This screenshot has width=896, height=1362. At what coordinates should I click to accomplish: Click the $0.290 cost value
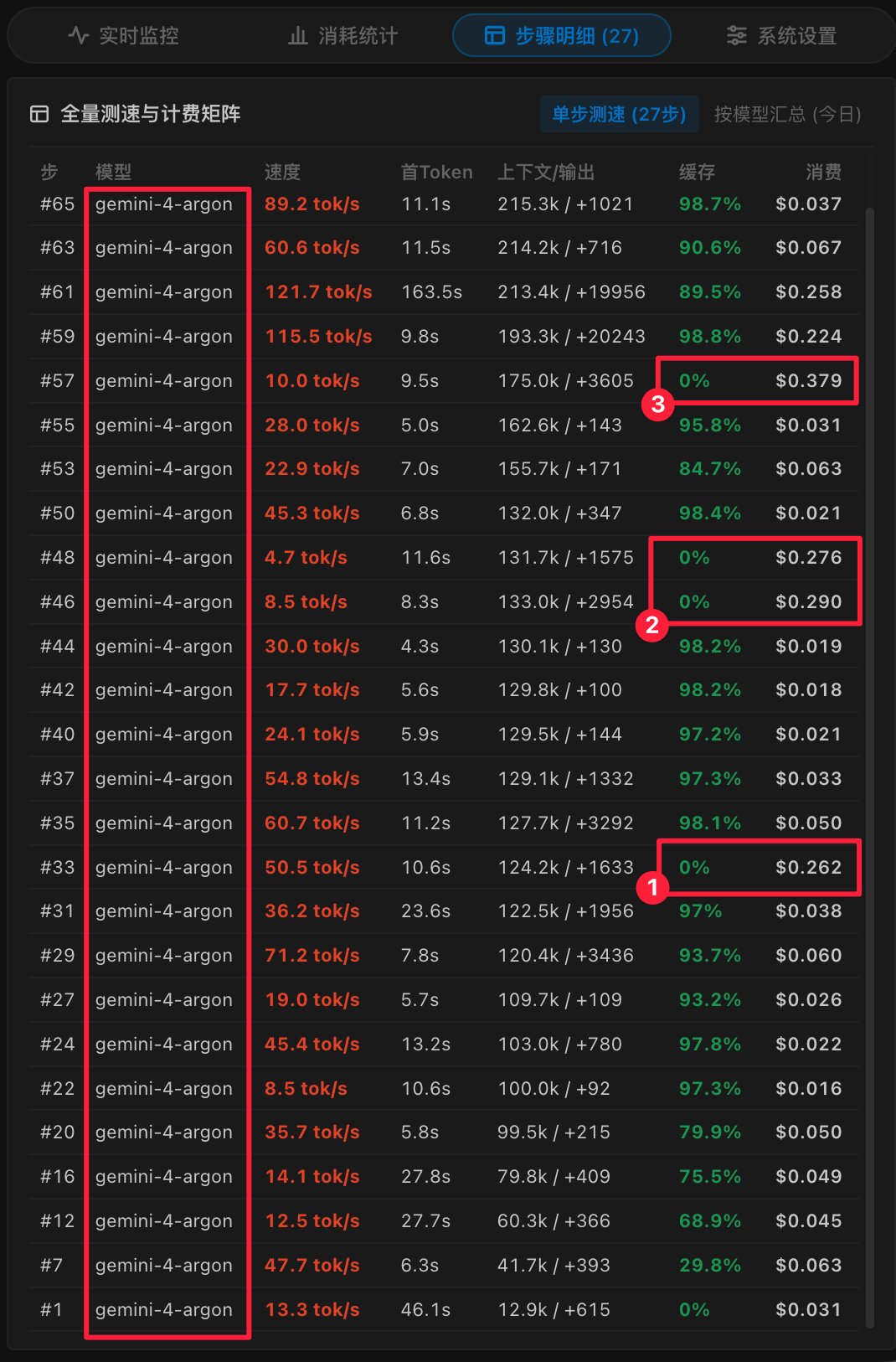[x=808, y=602]
